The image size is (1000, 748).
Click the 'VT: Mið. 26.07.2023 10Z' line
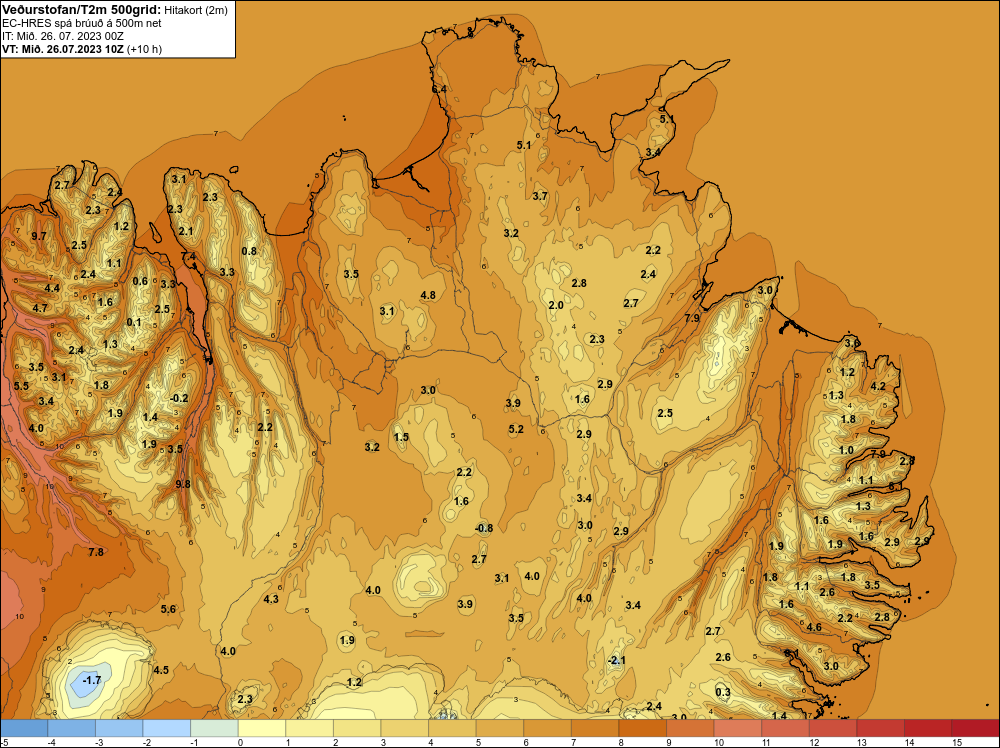coord(64,49)
